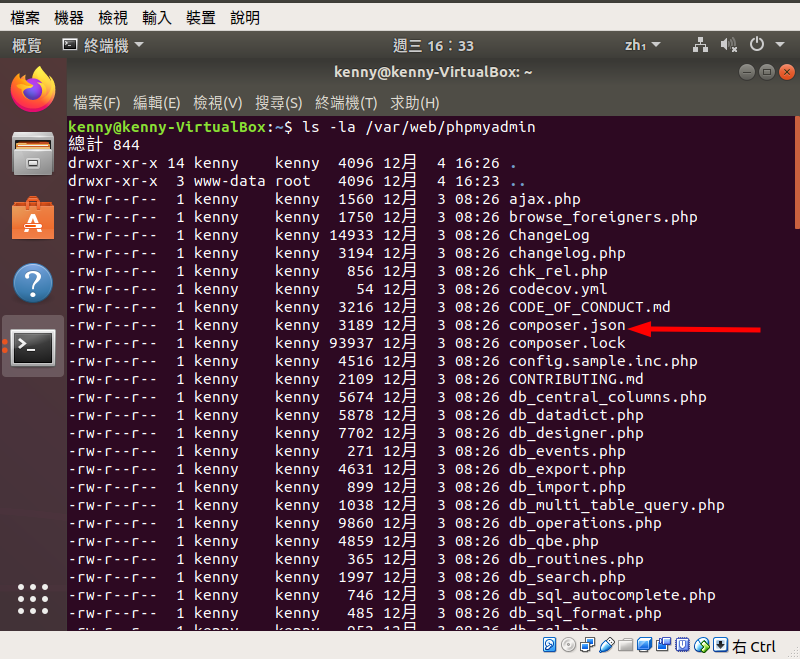Minimize the kenny@kenny-VirtualBox terminal window
This screenshot has width=800, height=659.
point(746,72)
